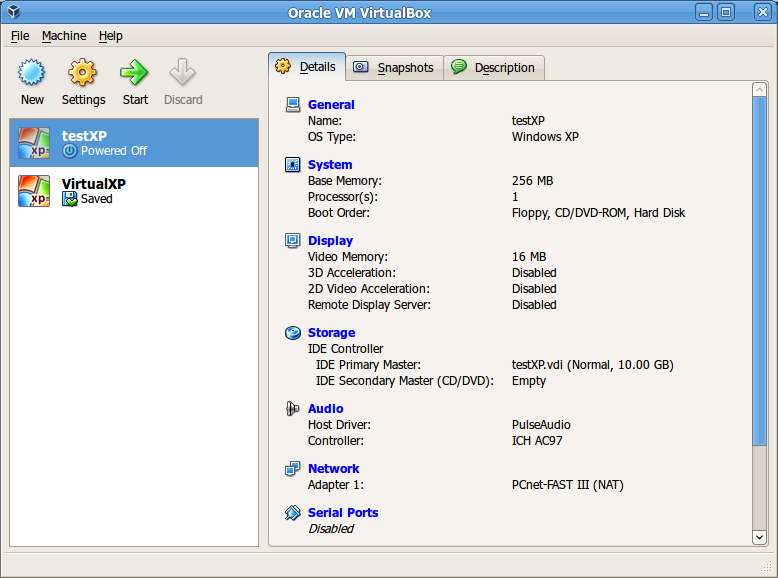Image resolution: width=778 pixels, height=578 pixels.
Task: Open the Audio settings link
Action: [x=325, y=409]
